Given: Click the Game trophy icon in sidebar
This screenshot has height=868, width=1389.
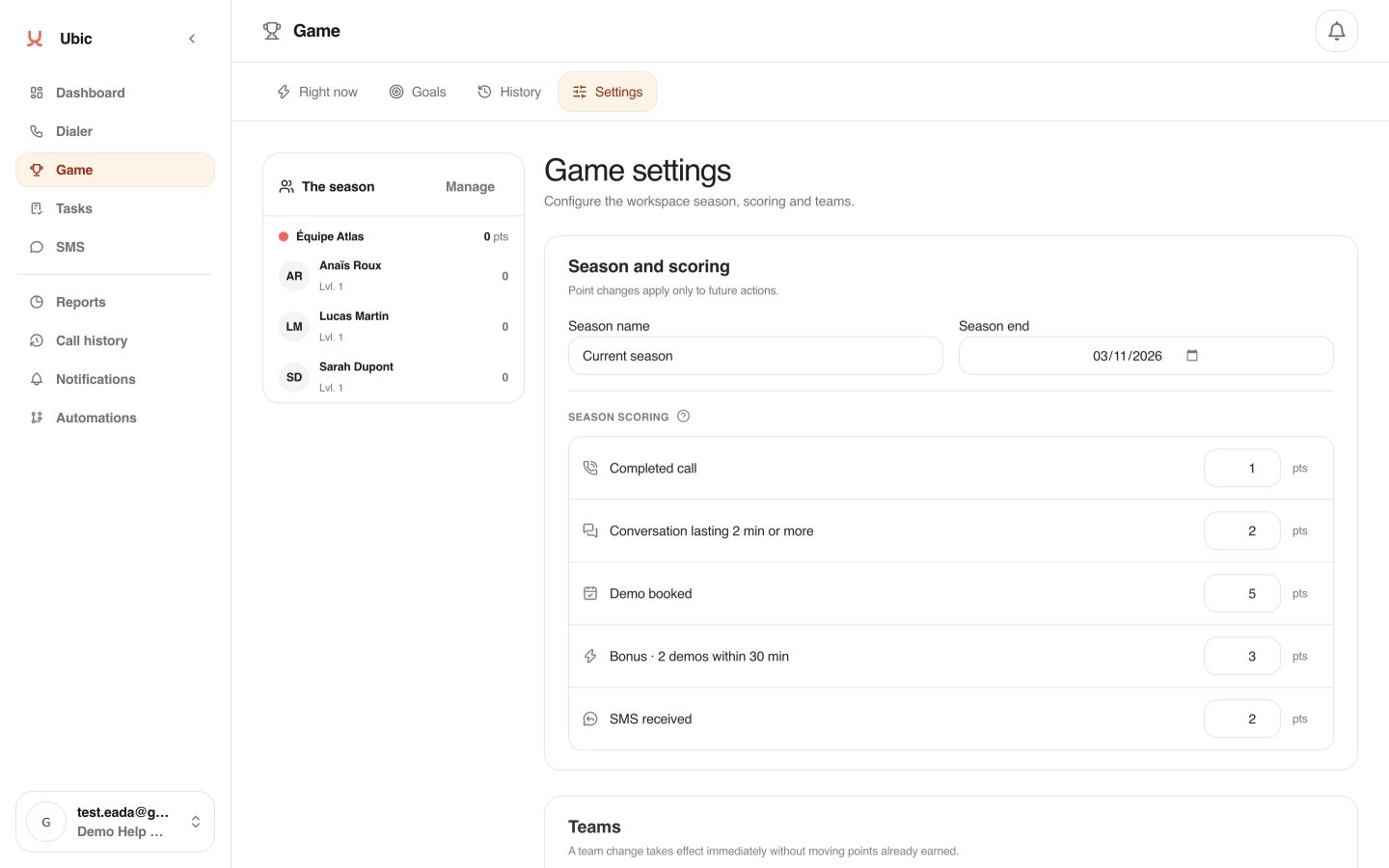Looking at the screenshot, I should (37, 170).
